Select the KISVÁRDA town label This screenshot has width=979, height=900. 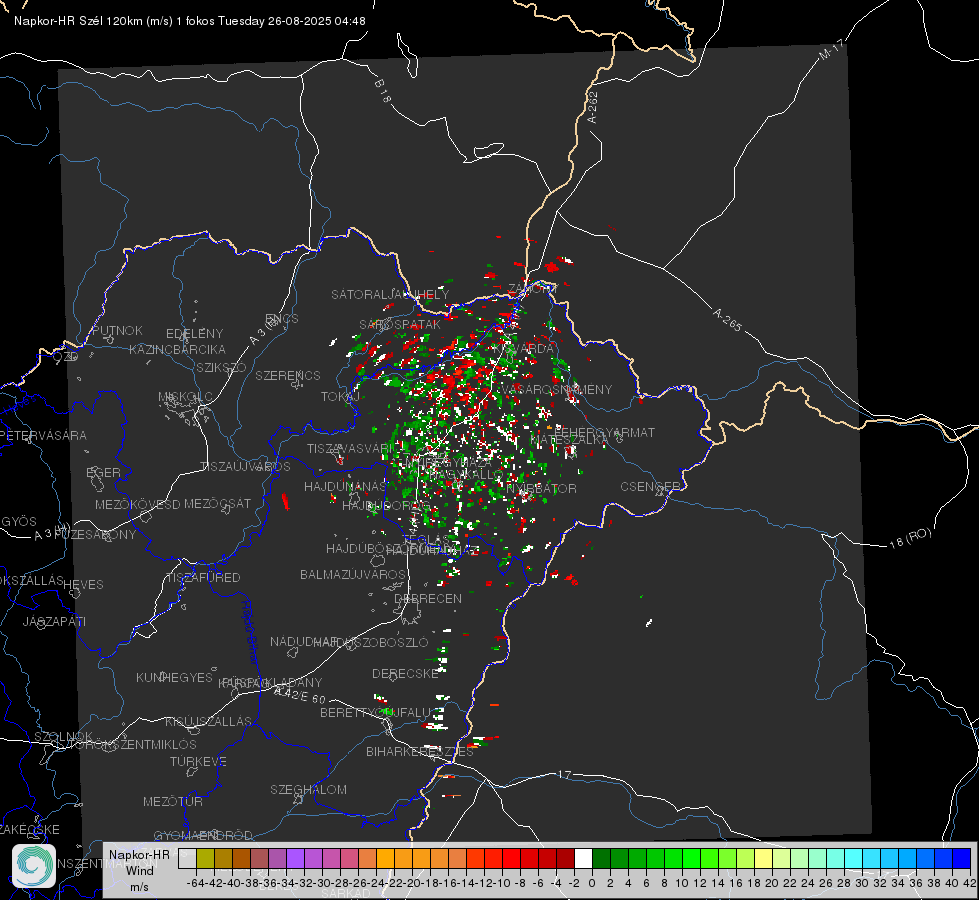coord(523,349)
